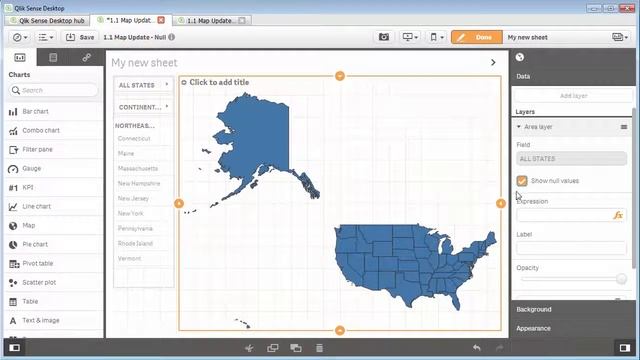
Task: Switch to Custom objects tab icon
Action: coord(53,58)
